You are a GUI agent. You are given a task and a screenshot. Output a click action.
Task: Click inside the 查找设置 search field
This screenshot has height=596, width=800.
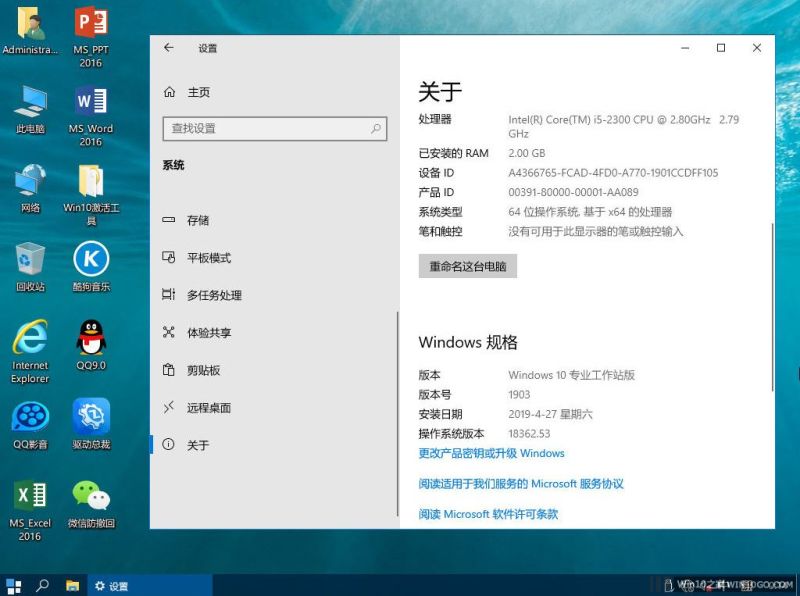click(263, 128)
